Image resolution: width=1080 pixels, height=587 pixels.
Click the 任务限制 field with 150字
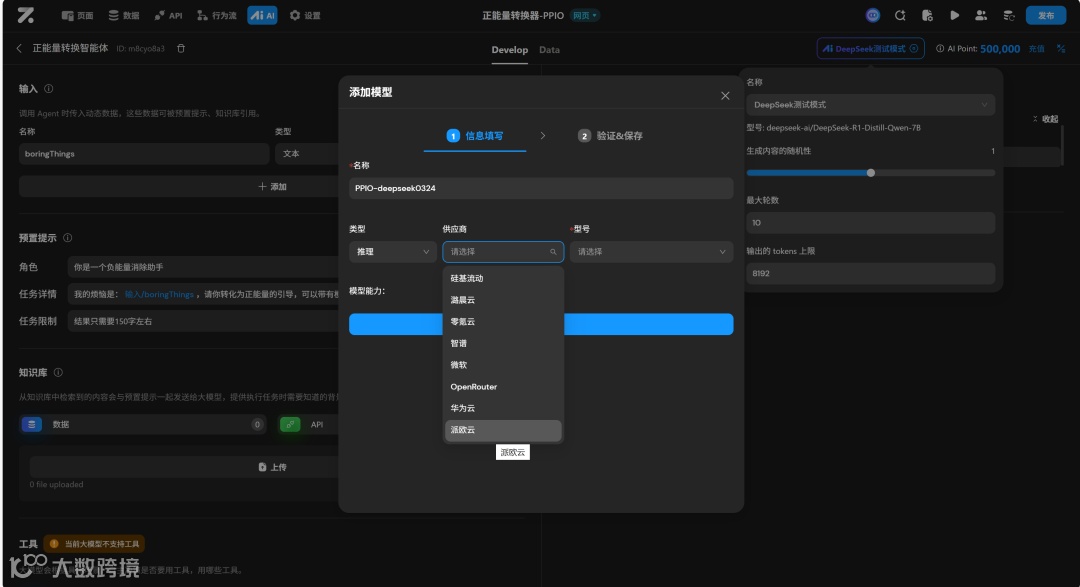(x=203, y=321)
